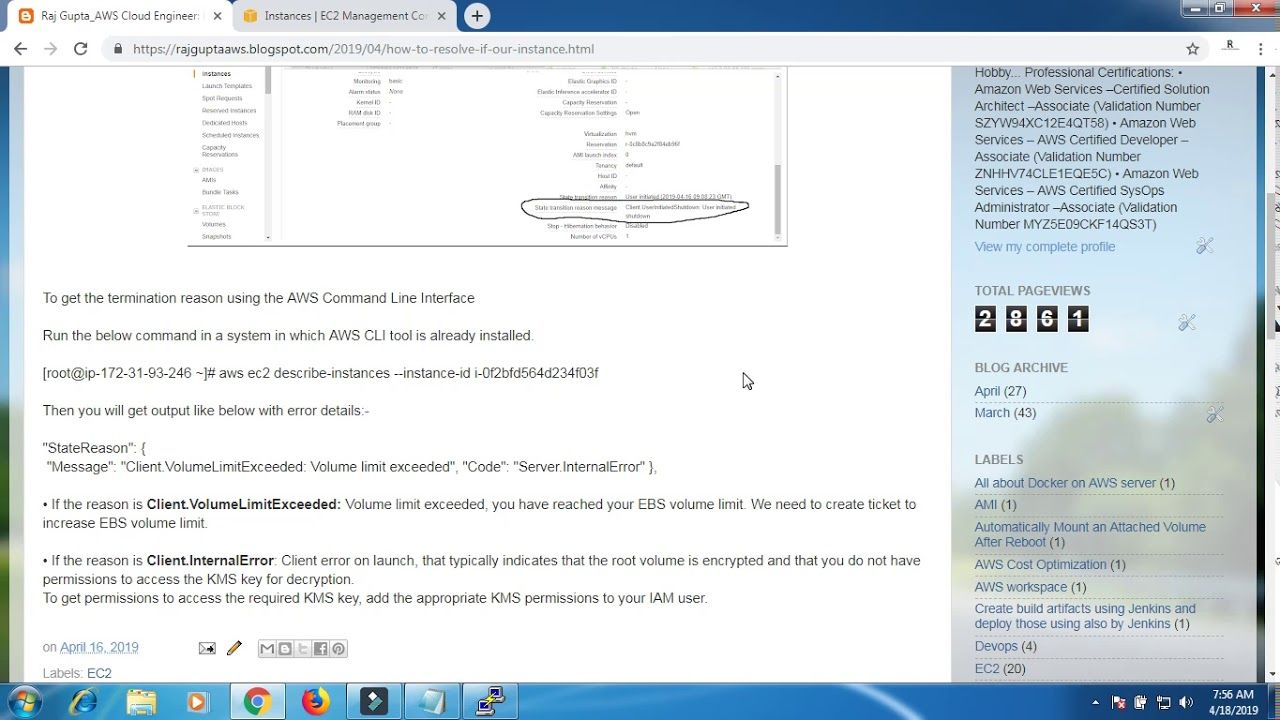Click the Chrome taskbar icon
1280x720 pixels.
(x=257, y=702)
